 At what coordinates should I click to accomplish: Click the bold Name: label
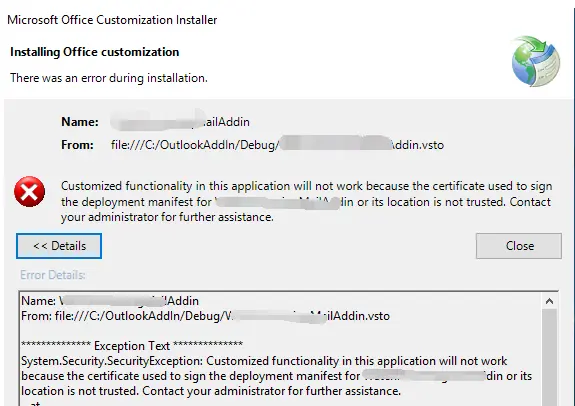click(80, 122)
